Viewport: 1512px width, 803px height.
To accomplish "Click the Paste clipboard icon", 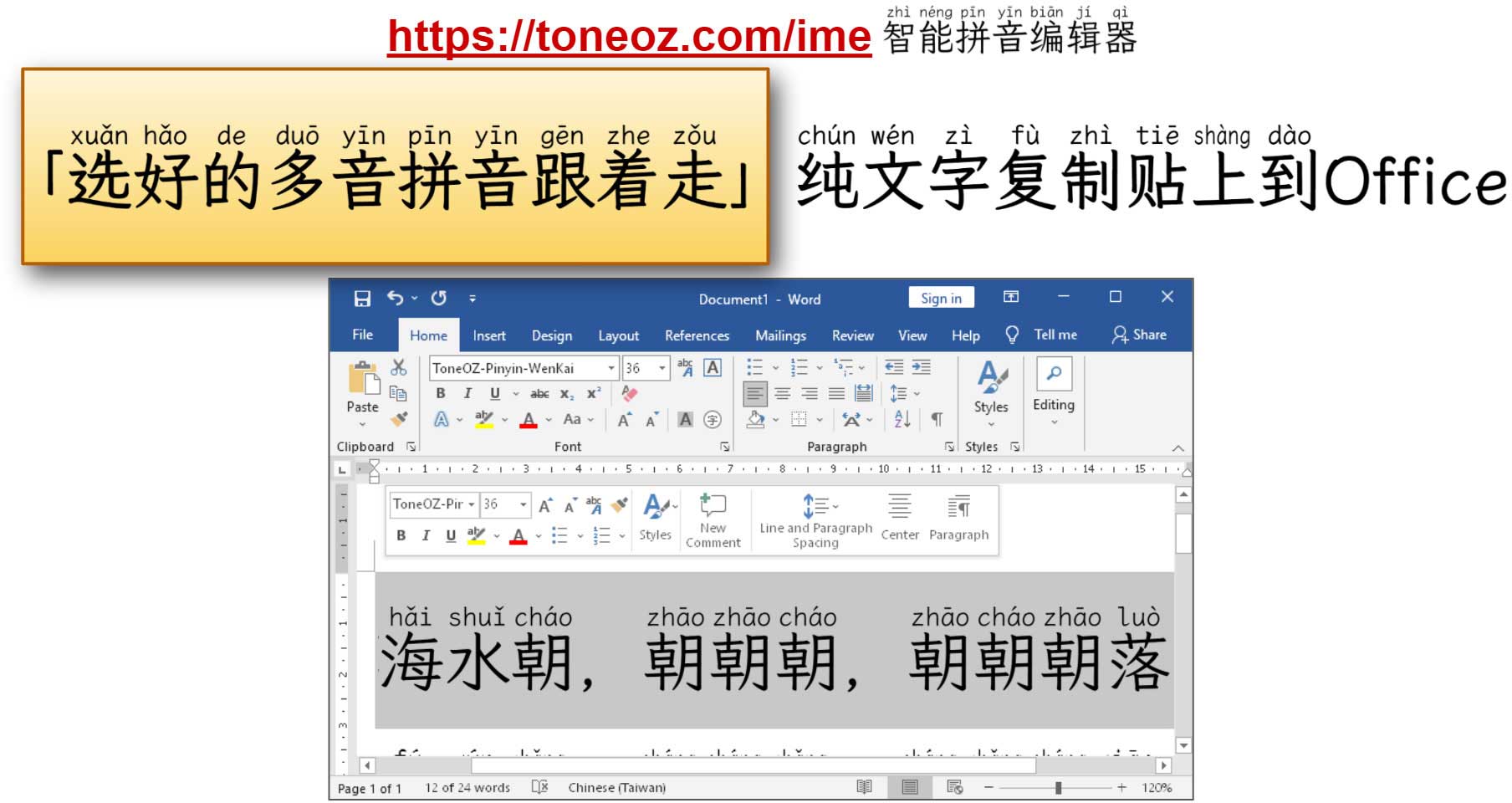I will point(363,377).
